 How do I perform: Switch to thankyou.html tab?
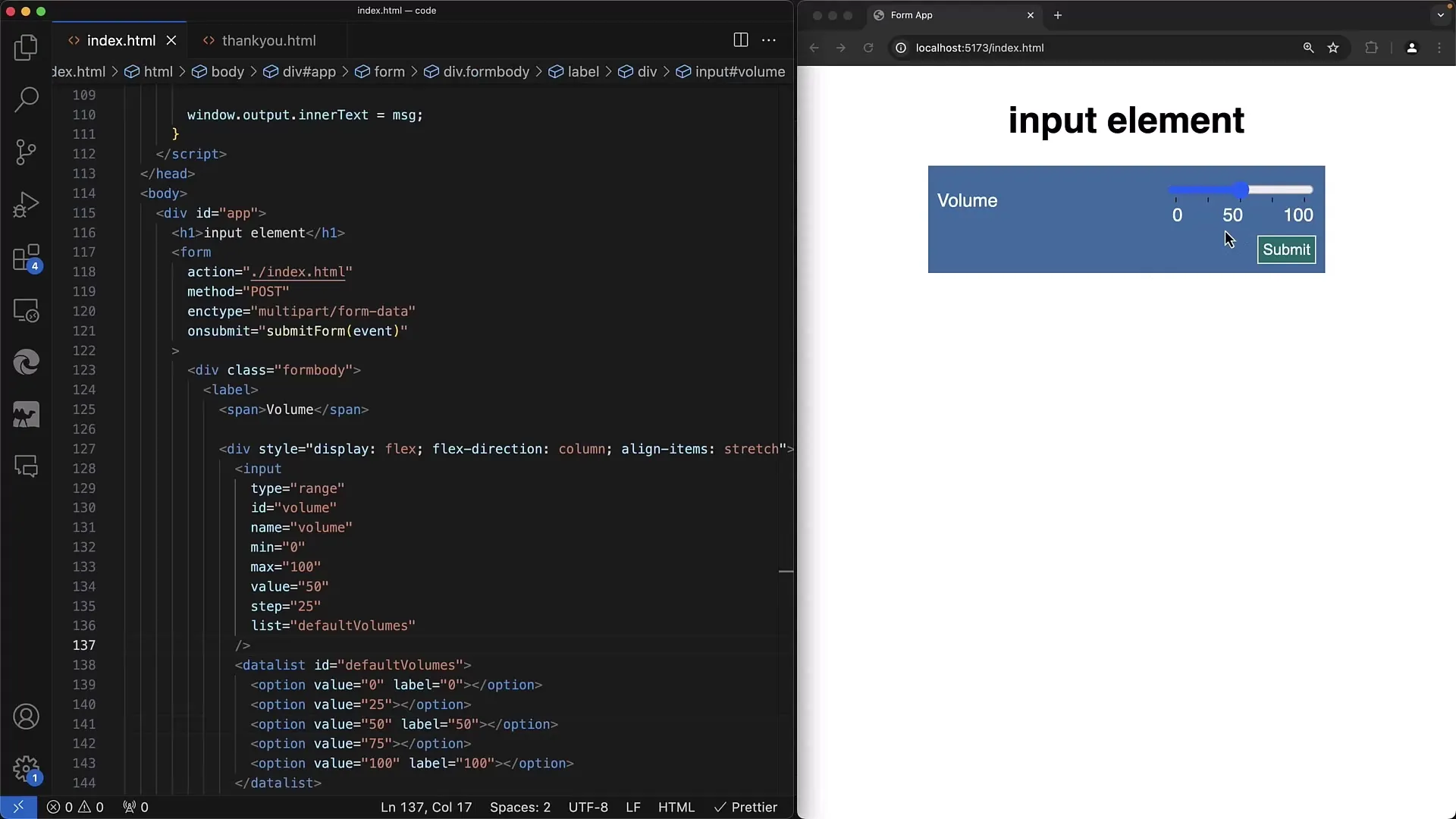click(x=269, y=40)
